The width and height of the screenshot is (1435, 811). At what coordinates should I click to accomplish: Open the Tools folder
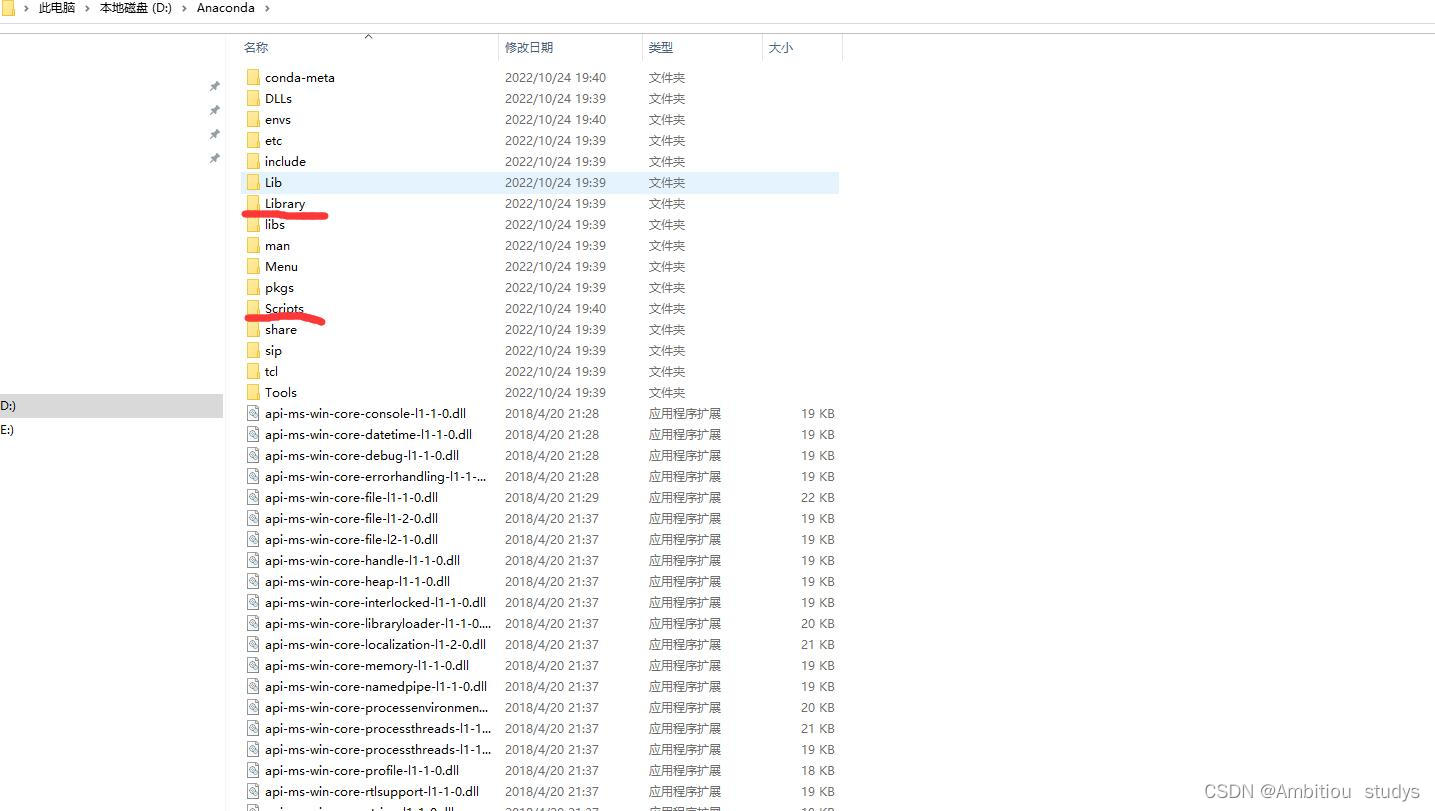280,392
